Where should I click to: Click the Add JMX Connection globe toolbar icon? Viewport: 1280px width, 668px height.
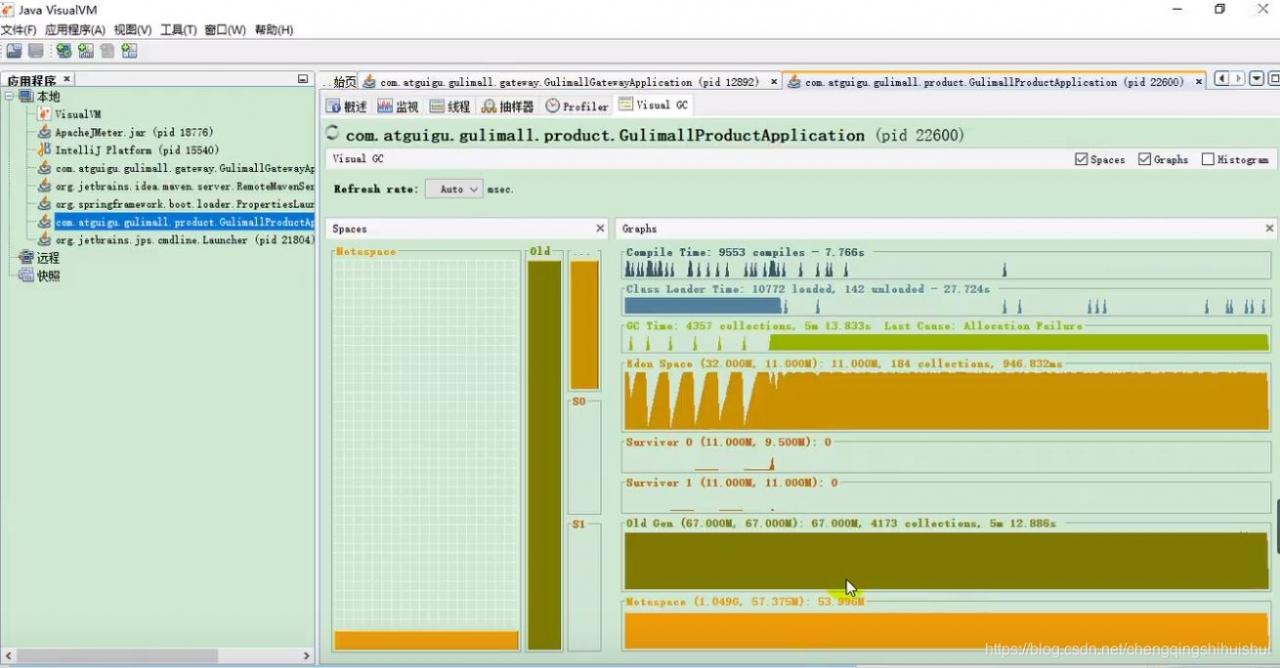[64, 51]
